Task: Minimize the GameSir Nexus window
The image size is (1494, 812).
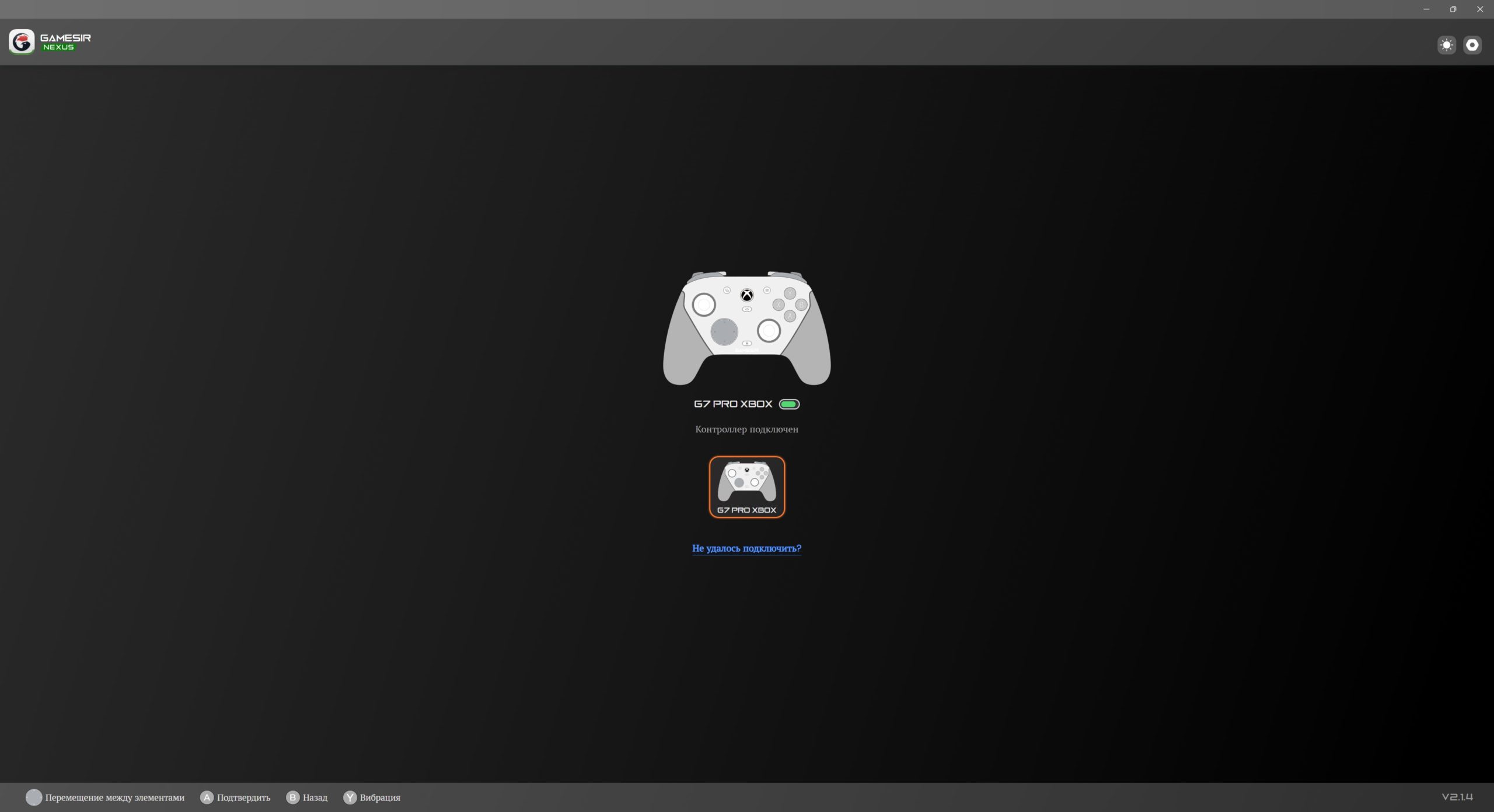Action: pyautogui.click(x=1426, y=9)
